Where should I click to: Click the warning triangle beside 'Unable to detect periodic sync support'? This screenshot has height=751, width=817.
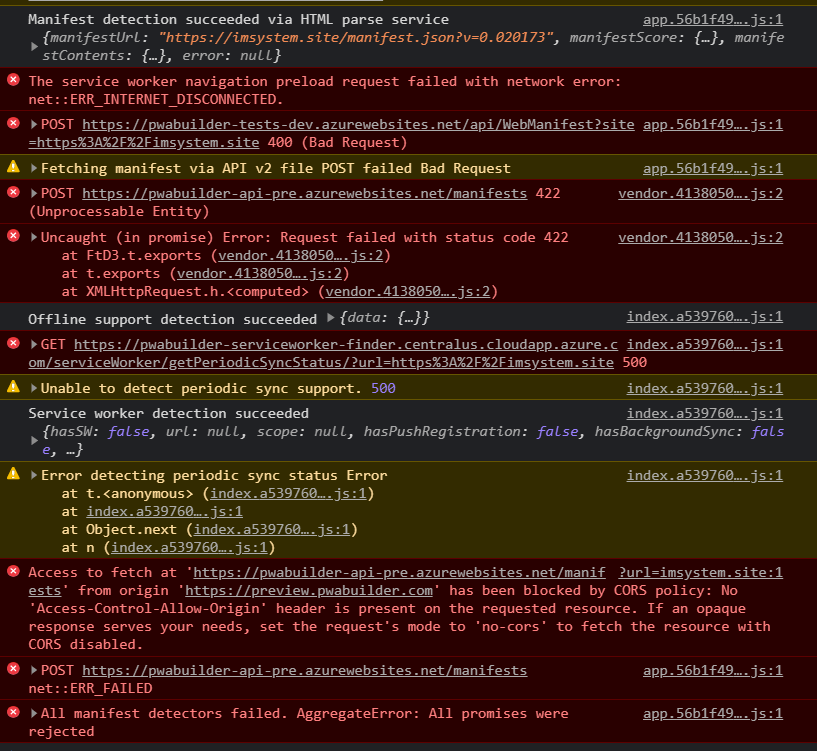[12, 388]
